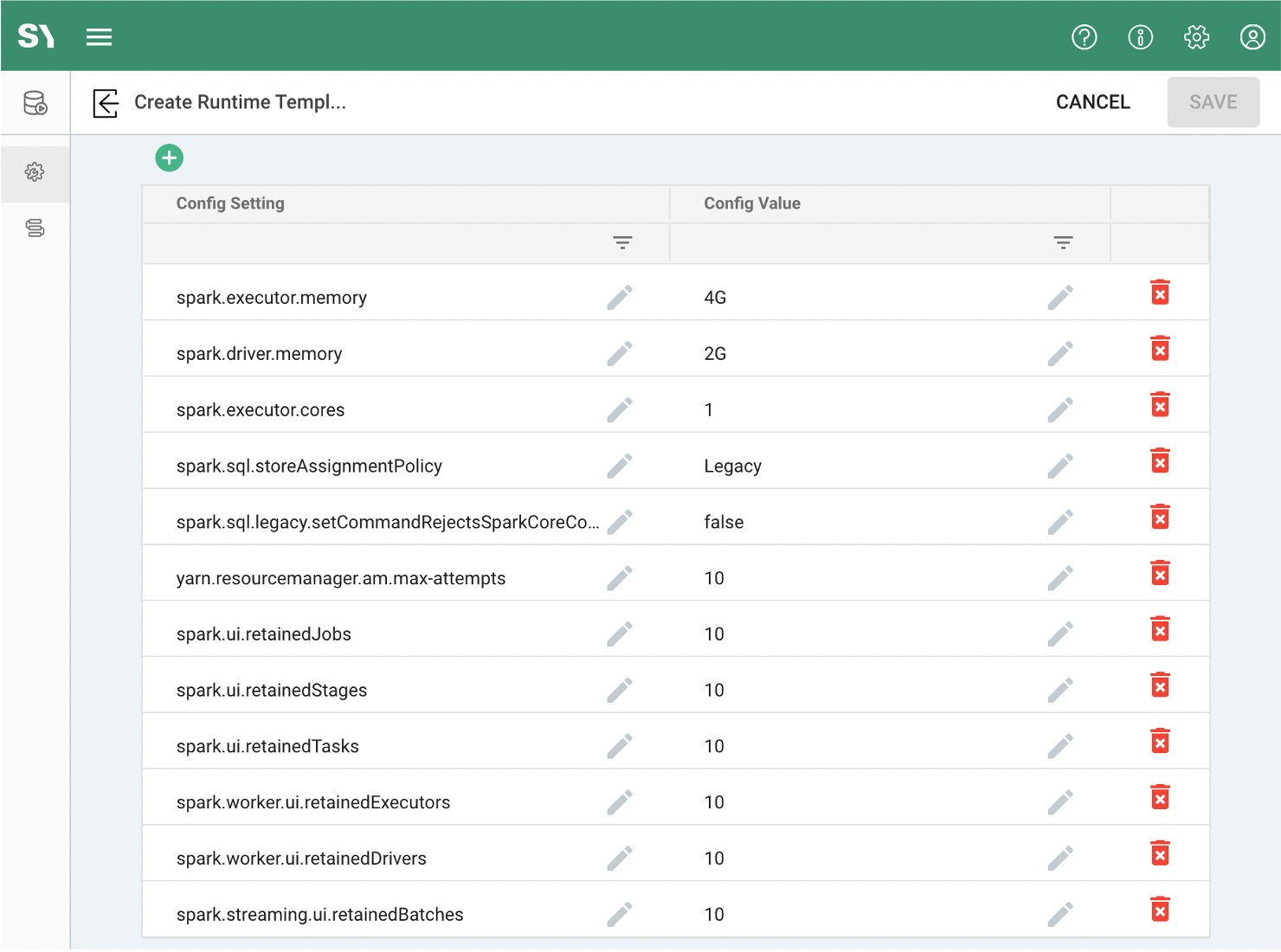The image size is (1281, 952).
Task: Click the info icon in the header
Action: [x=1140, y=37]
